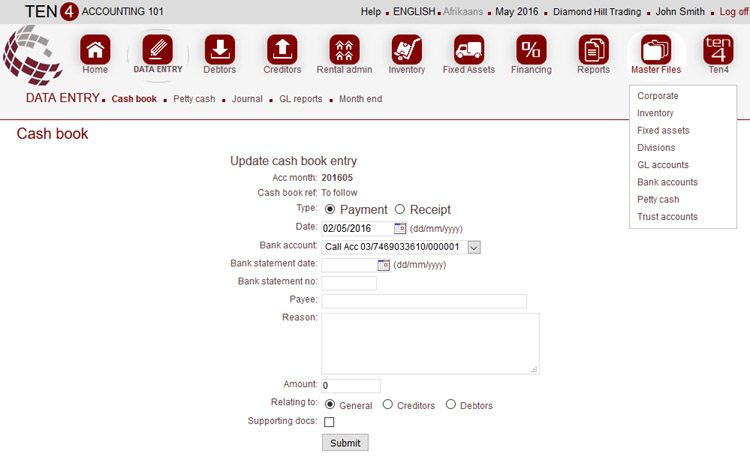Open Bank statement date calendar picker
The image size is (750, 466).
point(383,265)
